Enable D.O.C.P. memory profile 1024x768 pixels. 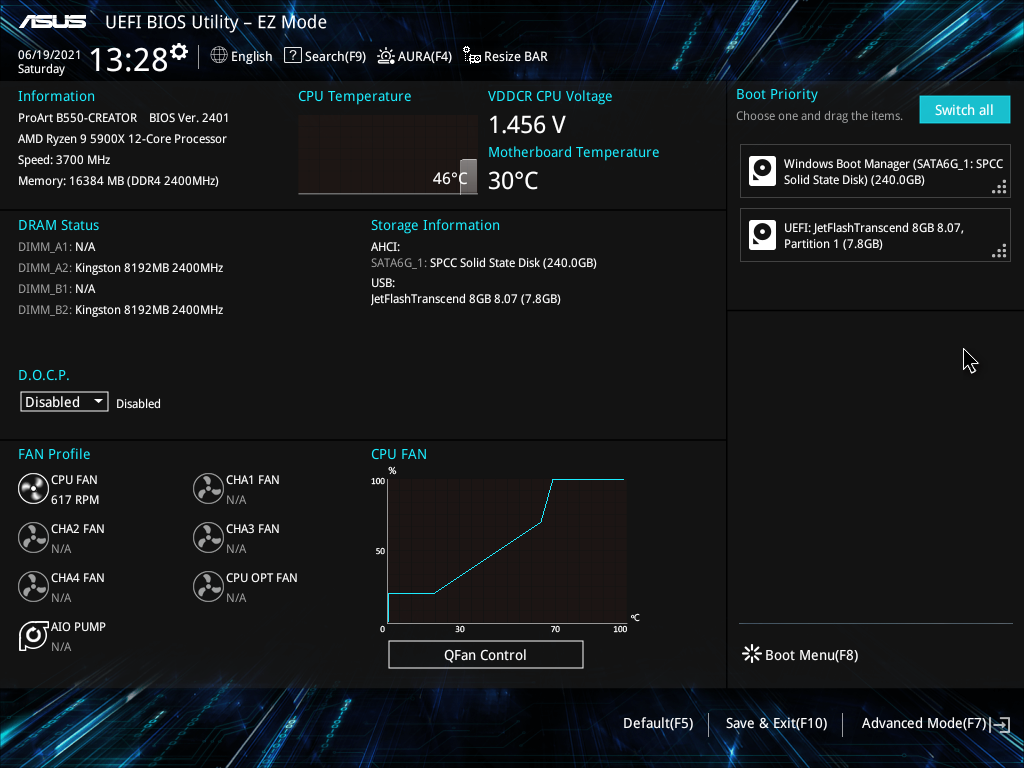(x=63, y=401)
